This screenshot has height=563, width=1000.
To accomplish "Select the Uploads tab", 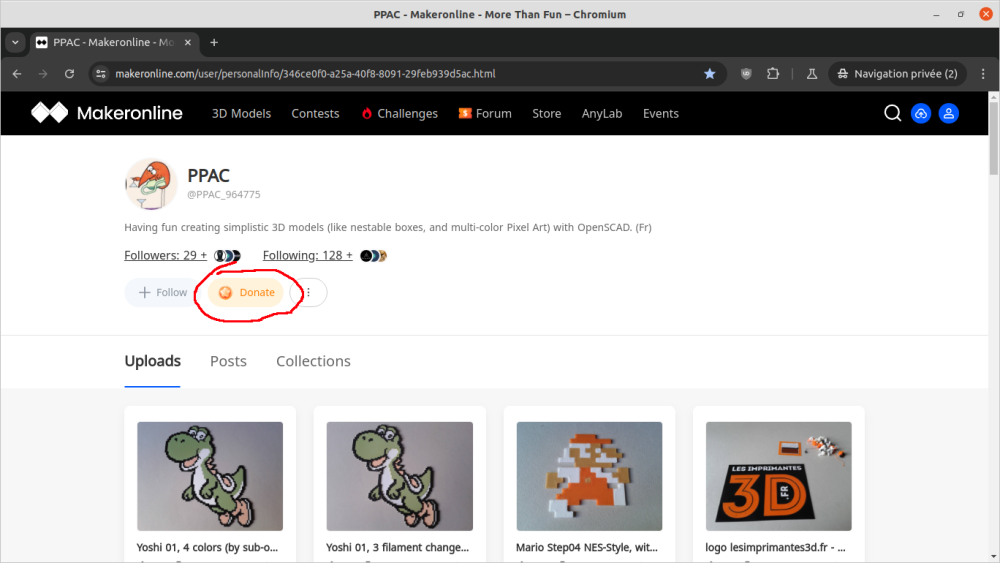I will (x=152, y=361).
